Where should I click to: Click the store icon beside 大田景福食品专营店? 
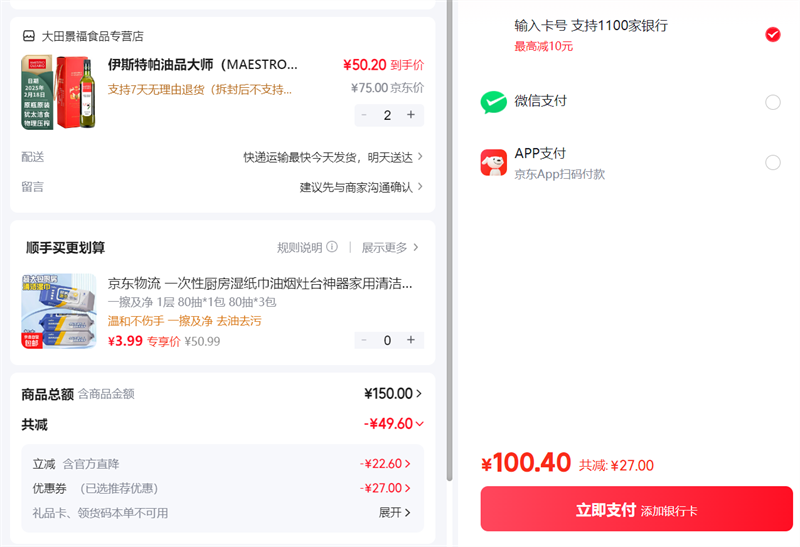(x=29, y=36)
